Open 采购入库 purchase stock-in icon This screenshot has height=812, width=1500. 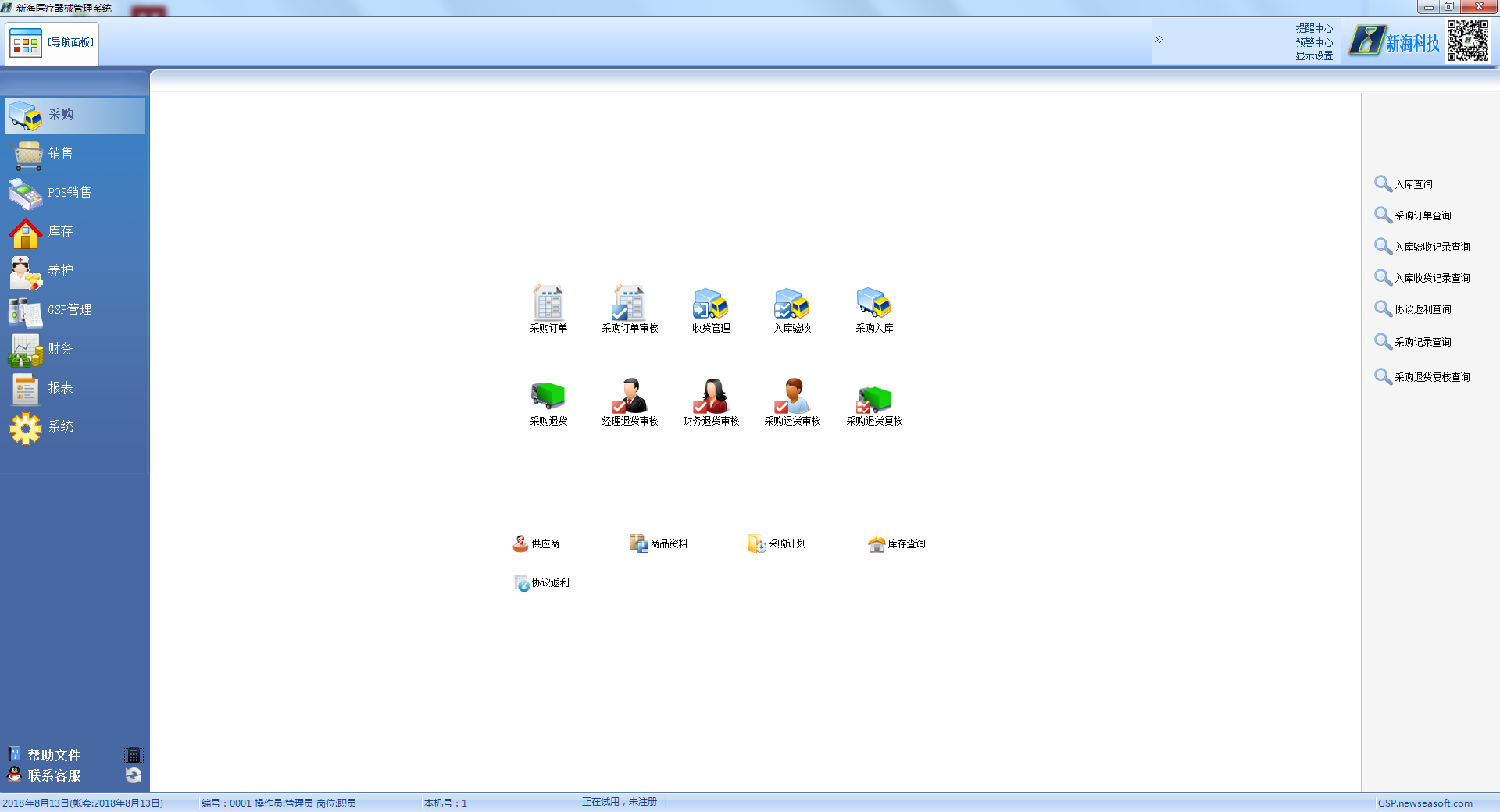coord(874,309)
